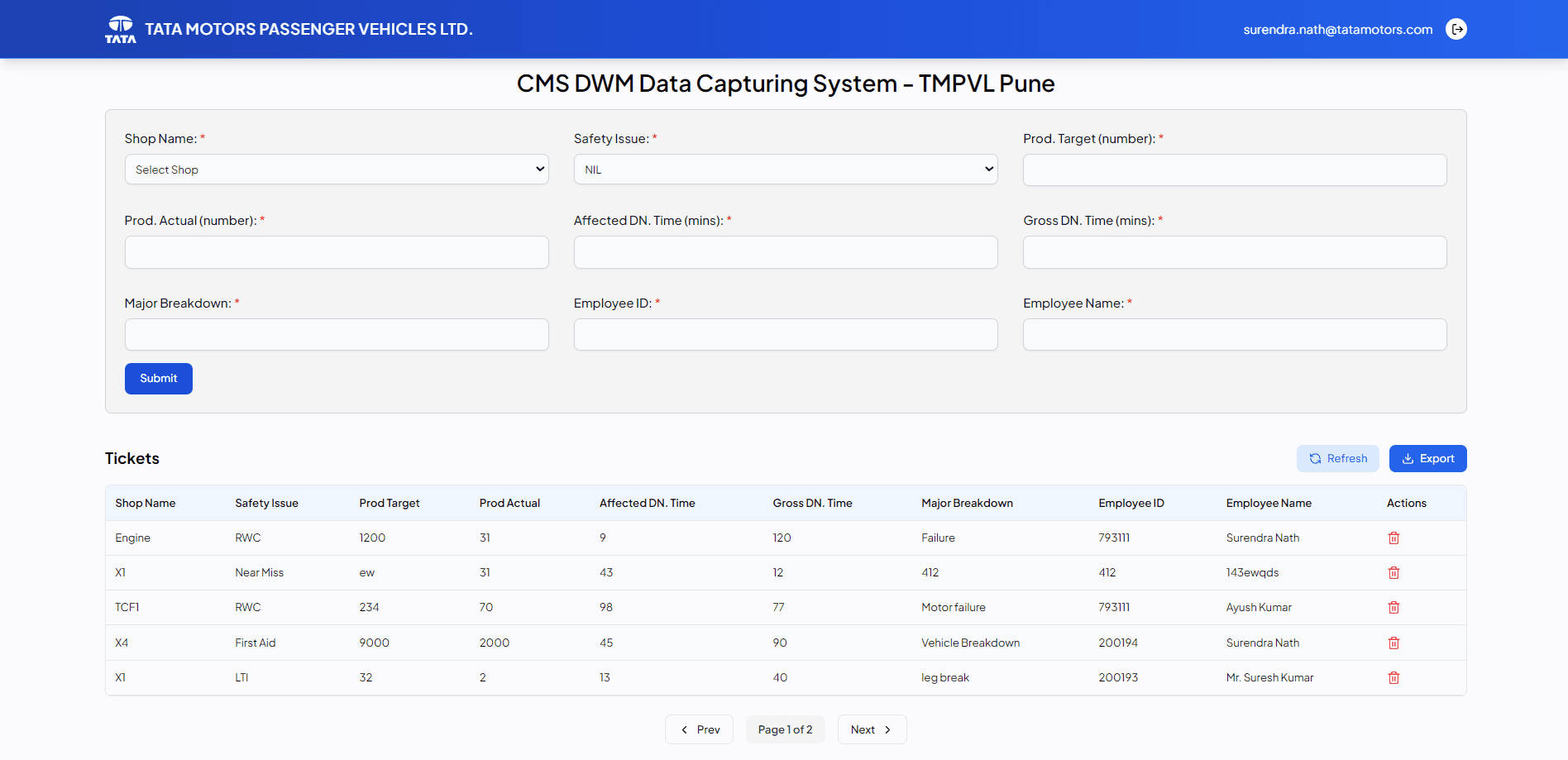The height and width of the screenshot is (760, 1568).
Task: Click the Vehicle Breakdown cell
Action: coord(970,643)
